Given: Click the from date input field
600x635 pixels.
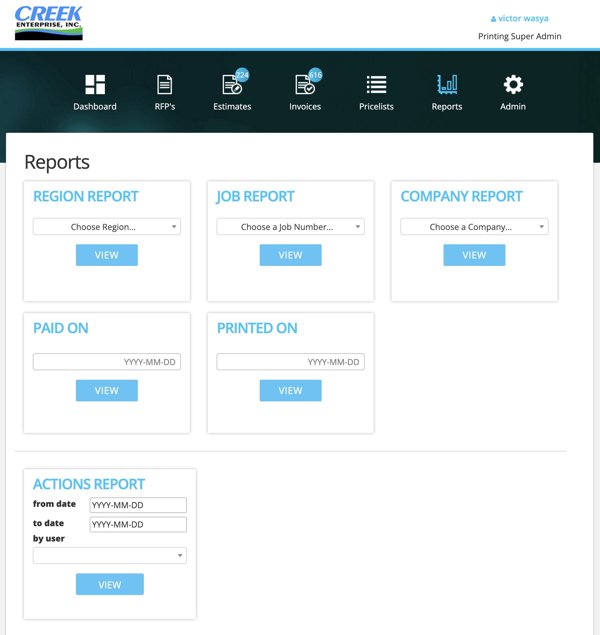Looking at the screenshot, I should 138,505.
